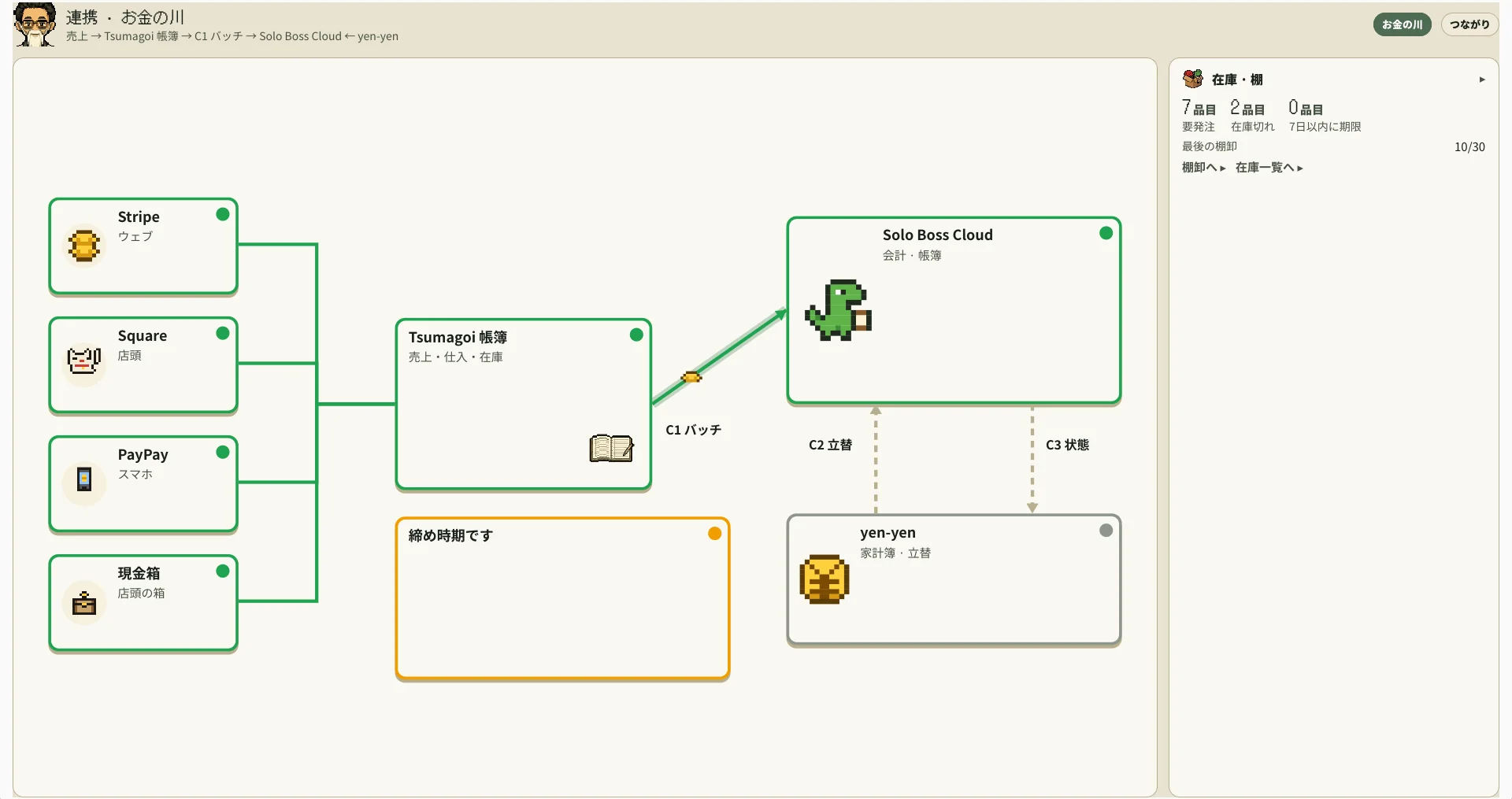Click the Square cat face icon

pyautogui.click(x=84, y=362)
